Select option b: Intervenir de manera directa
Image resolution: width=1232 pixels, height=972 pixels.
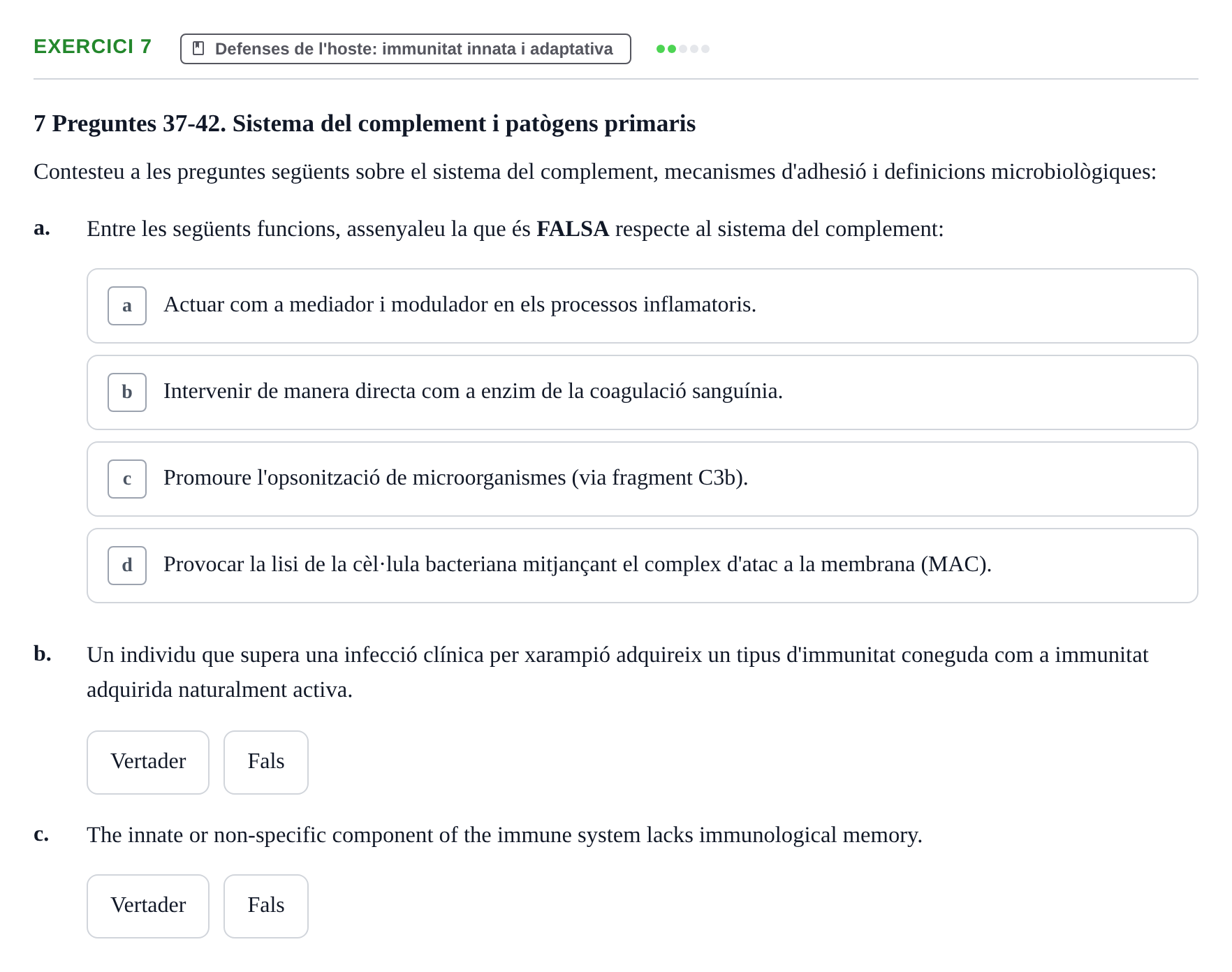[x=642, y=392]
